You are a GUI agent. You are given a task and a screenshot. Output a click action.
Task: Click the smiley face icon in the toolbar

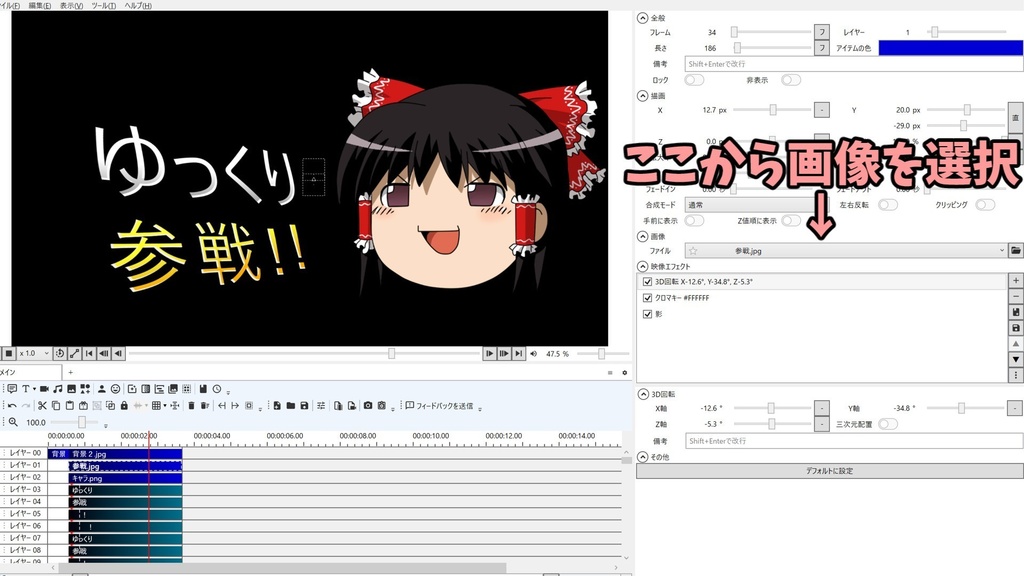116,389
